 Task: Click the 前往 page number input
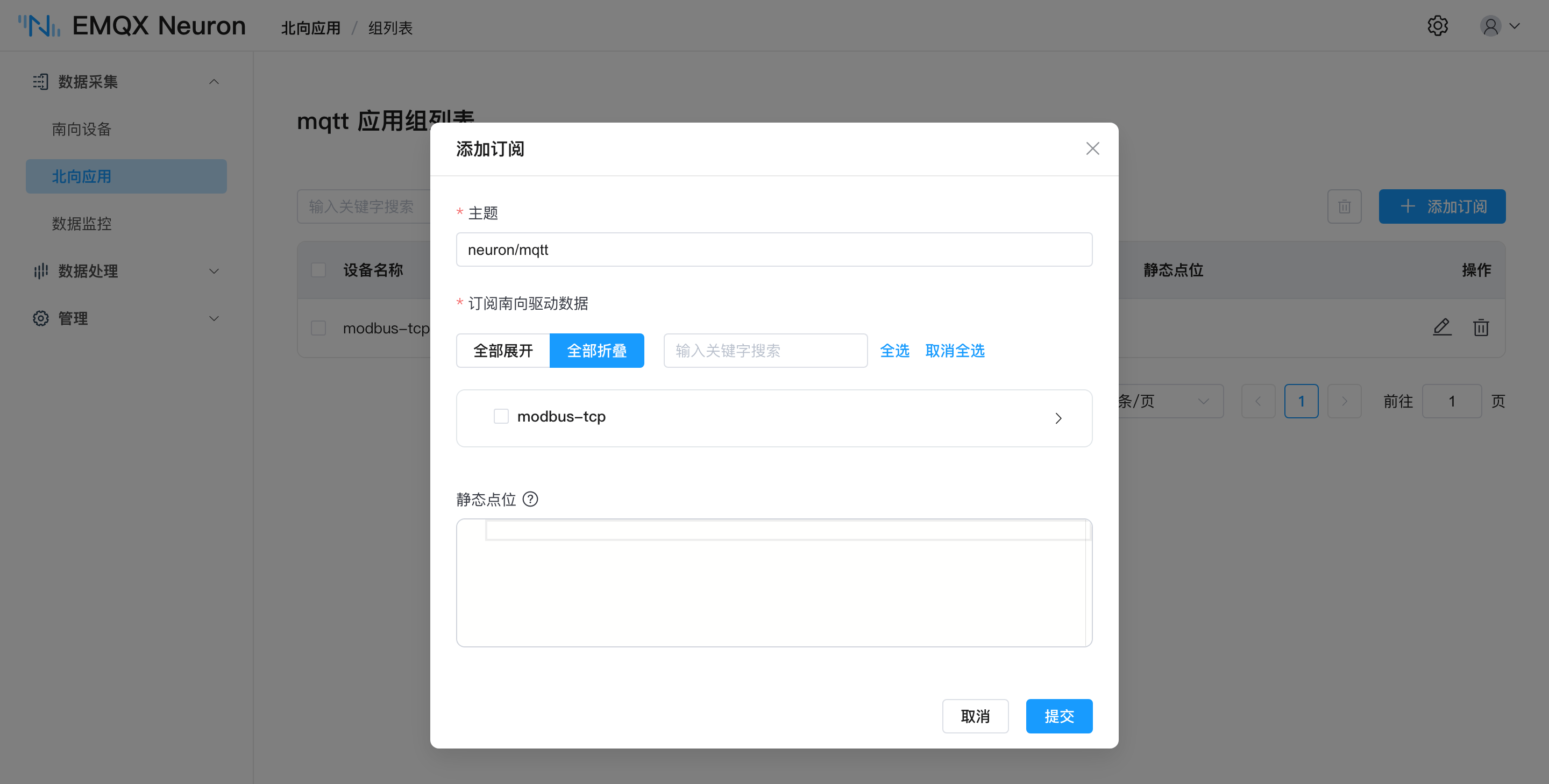coord(1452,401)
